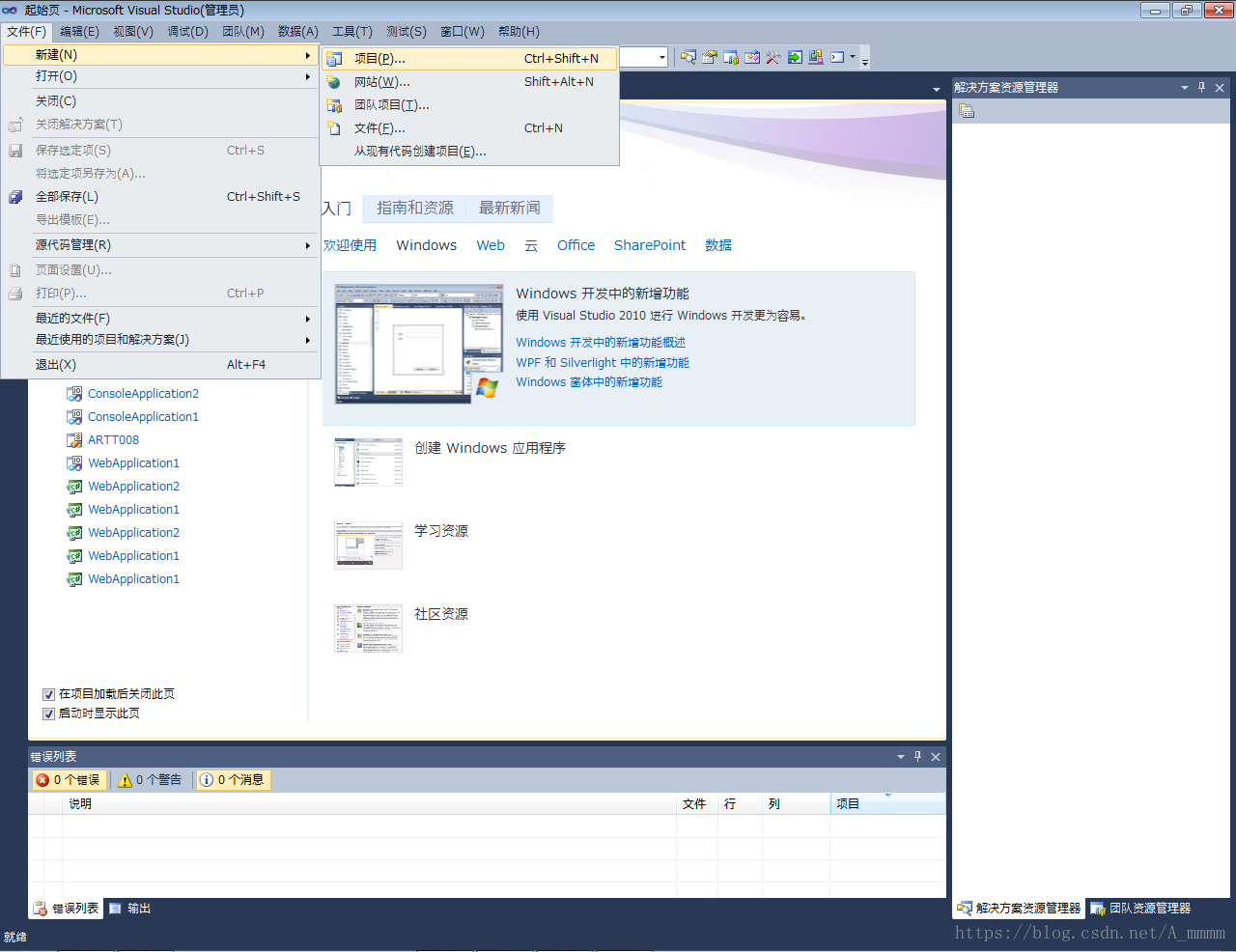Click the Team Explorer tab icon at bottom
The width and height of the screenshot is (1236, 952).
pos(1098,909)
